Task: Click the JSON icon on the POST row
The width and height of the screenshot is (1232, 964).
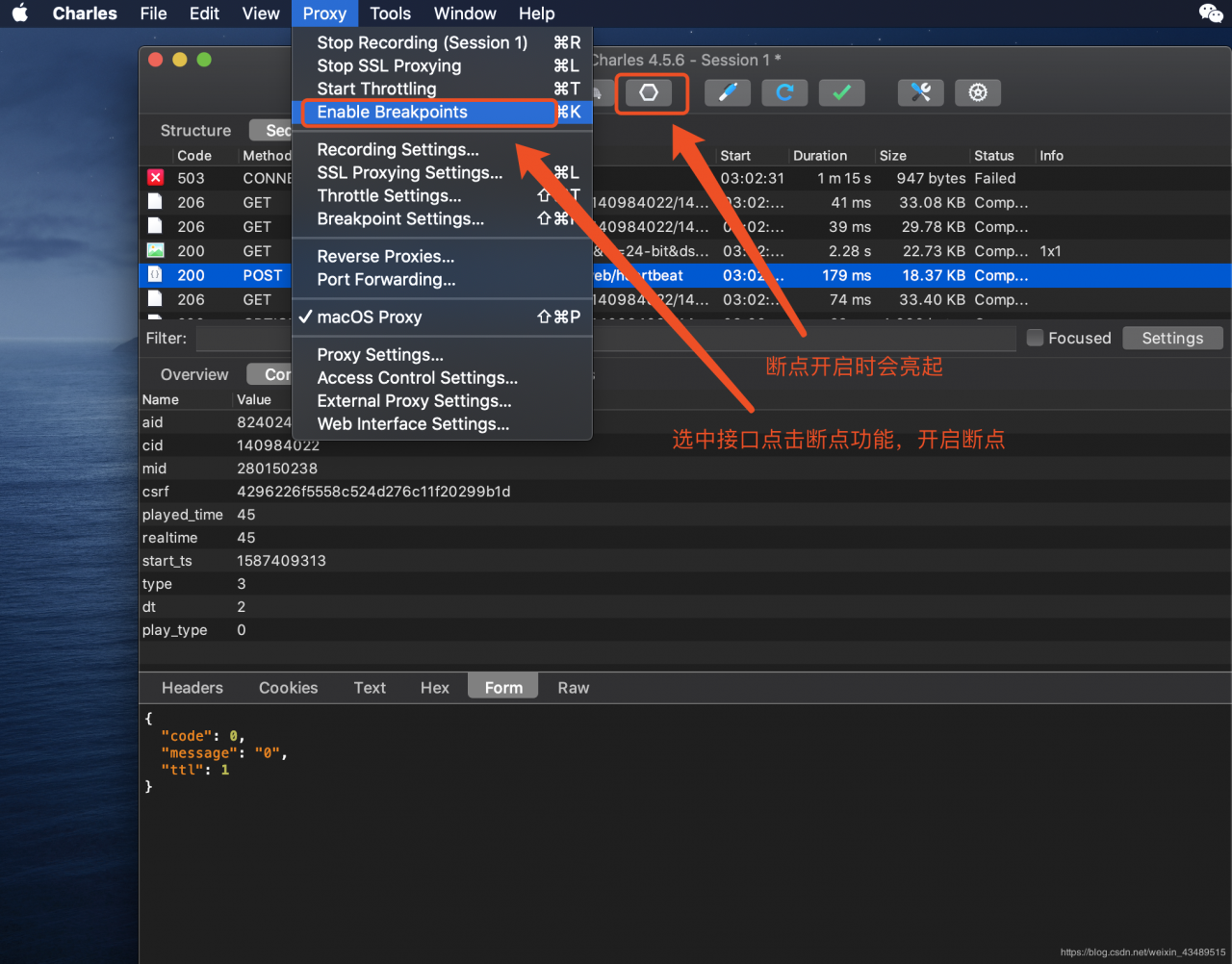Action: [155, 274]
